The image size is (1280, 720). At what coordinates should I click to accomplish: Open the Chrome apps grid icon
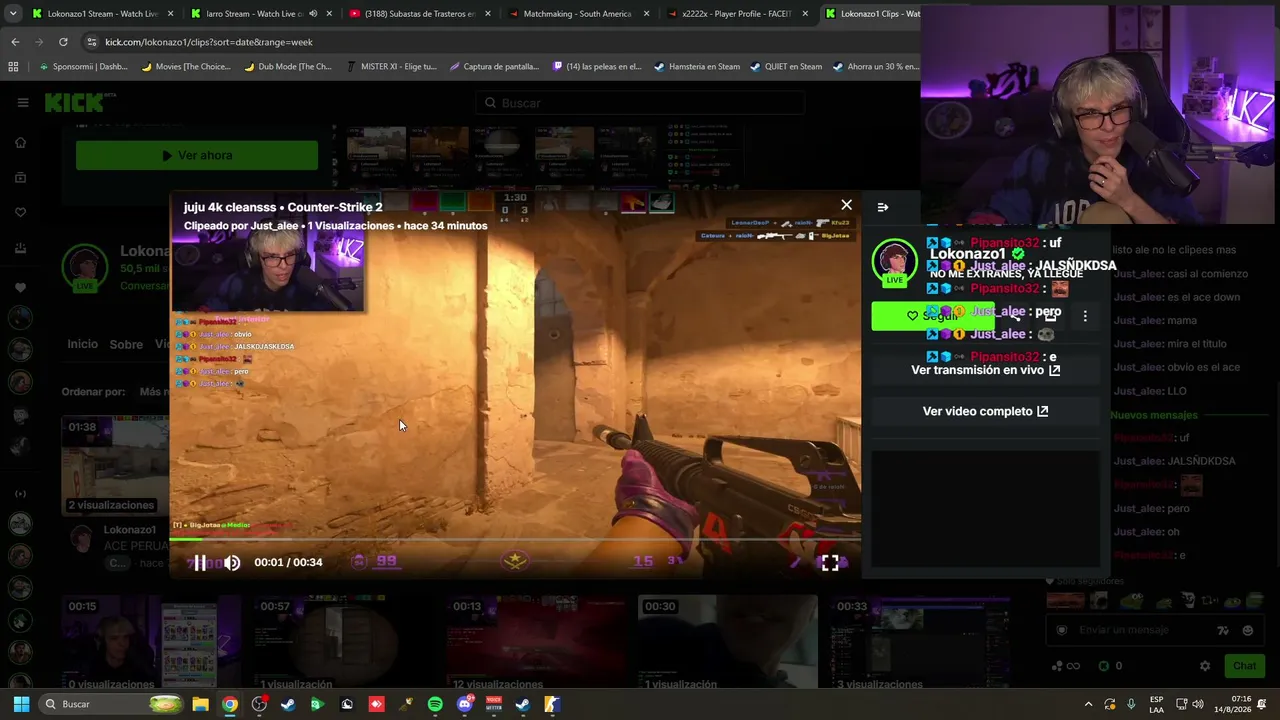[13, 67]
